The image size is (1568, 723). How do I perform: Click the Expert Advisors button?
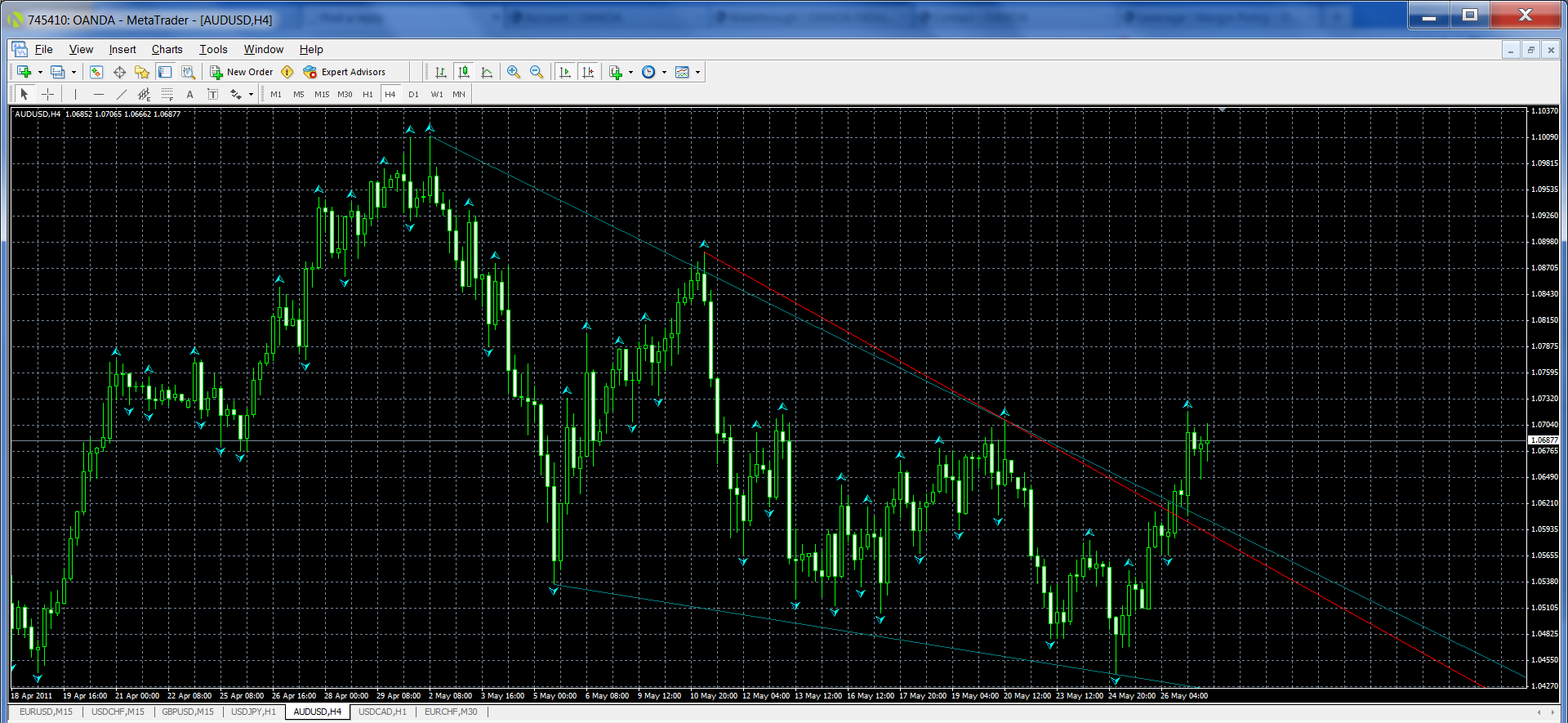(344, 72)
